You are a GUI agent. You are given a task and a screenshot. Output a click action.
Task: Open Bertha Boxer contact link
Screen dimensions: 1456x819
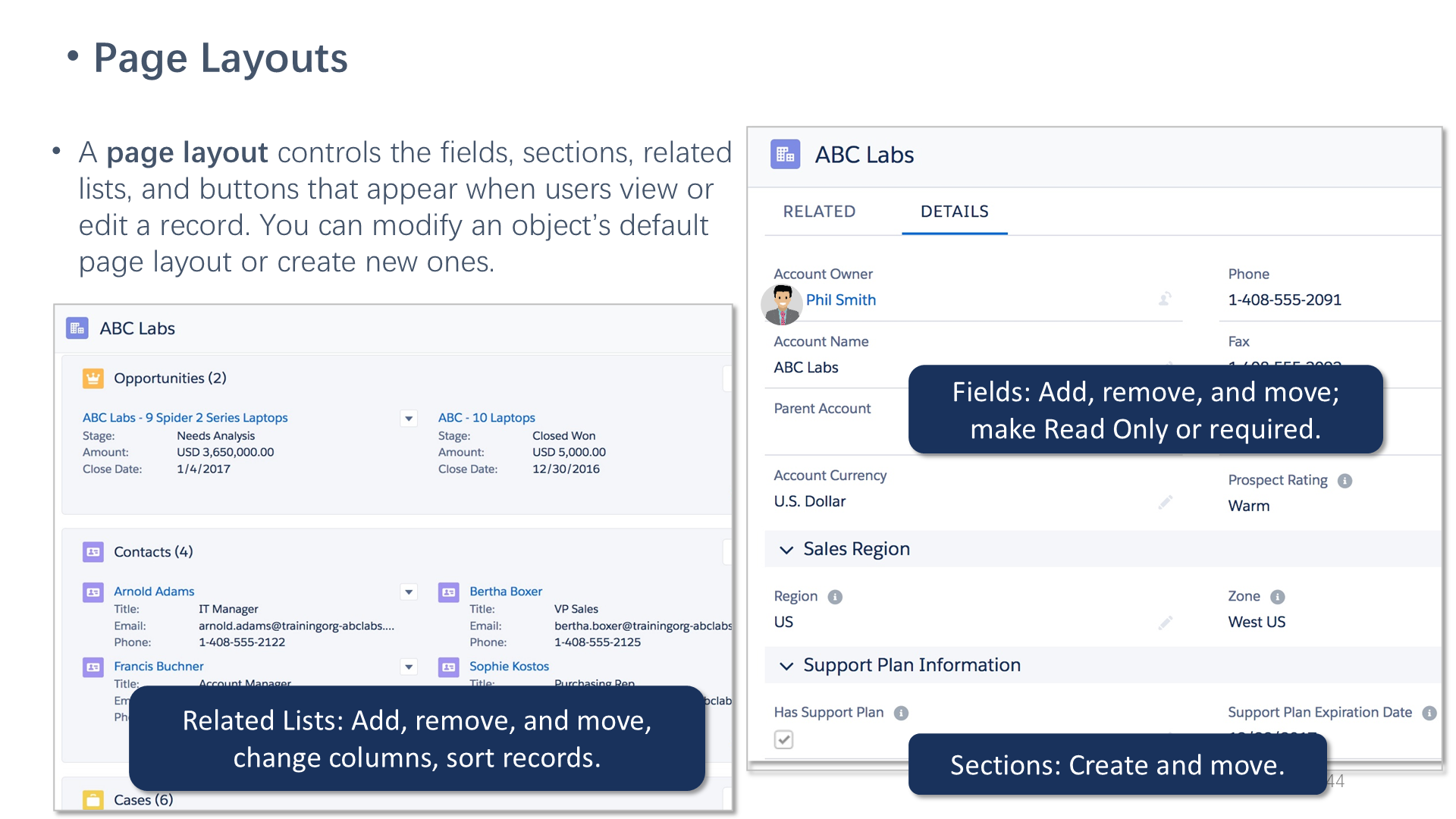click(x=506, y=591)
